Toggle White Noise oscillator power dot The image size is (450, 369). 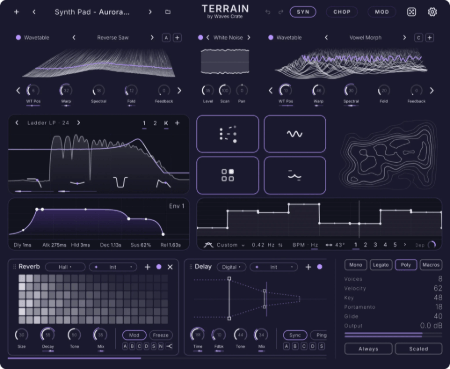pyautogui.click(x=200, y=38)
